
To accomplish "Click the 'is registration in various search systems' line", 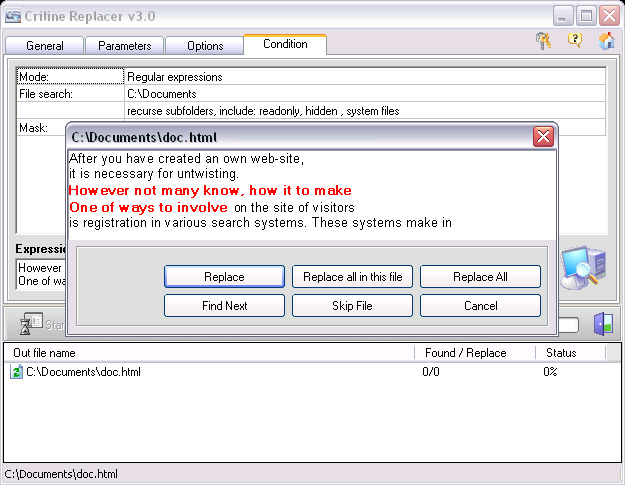I will (260, 222).
